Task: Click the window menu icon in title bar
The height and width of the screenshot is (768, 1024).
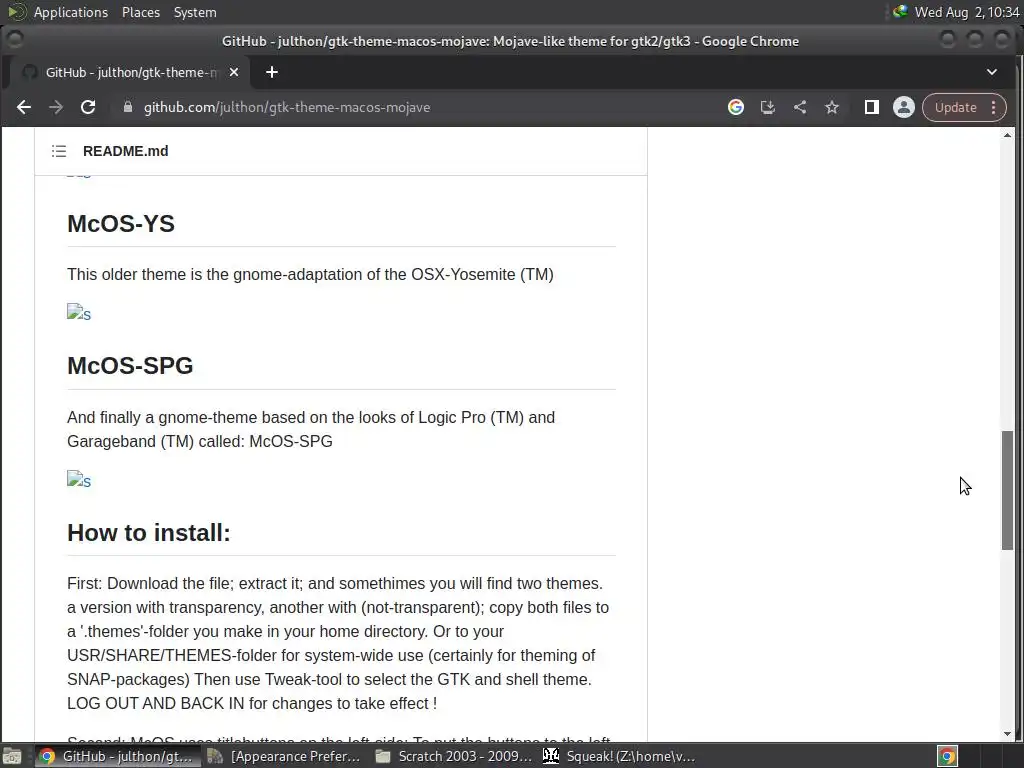Action: pos(14,40)
